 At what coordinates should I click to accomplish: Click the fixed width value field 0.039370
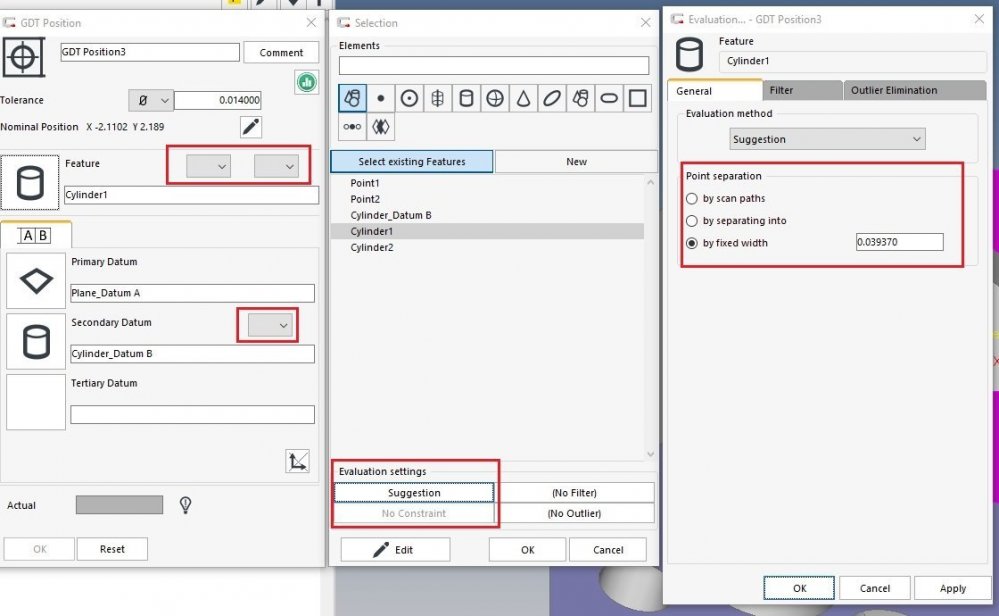(x=900, y=242)
